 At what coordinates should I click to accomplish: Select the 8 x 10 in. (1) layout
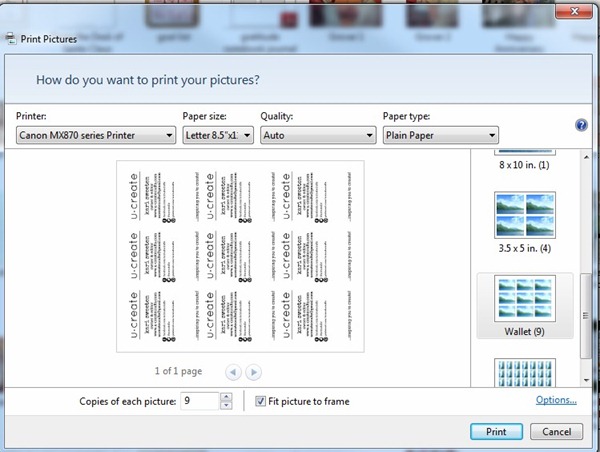tap(525, 160)
